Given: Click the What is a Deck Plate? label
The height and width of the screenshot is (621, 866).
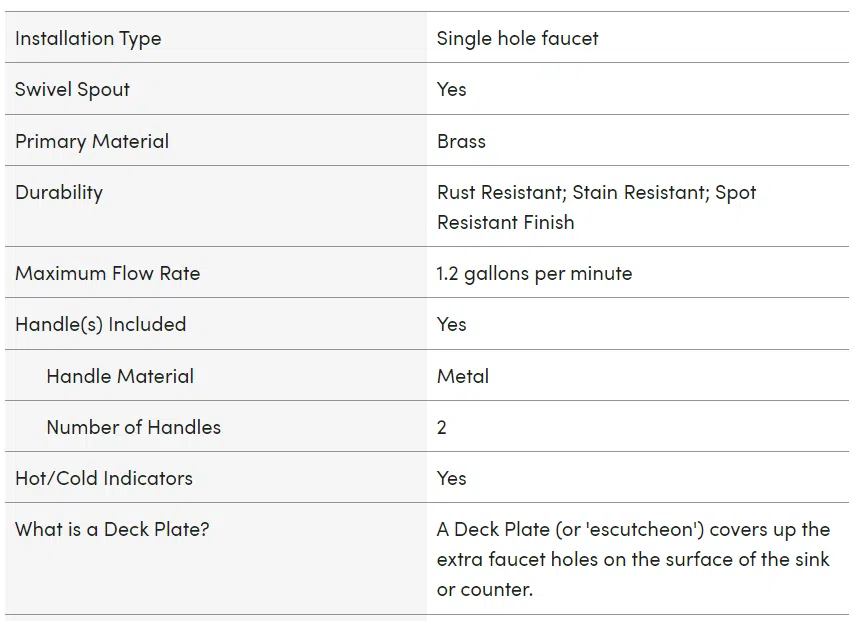Looking at the screenshot, I should coord(112,529).
